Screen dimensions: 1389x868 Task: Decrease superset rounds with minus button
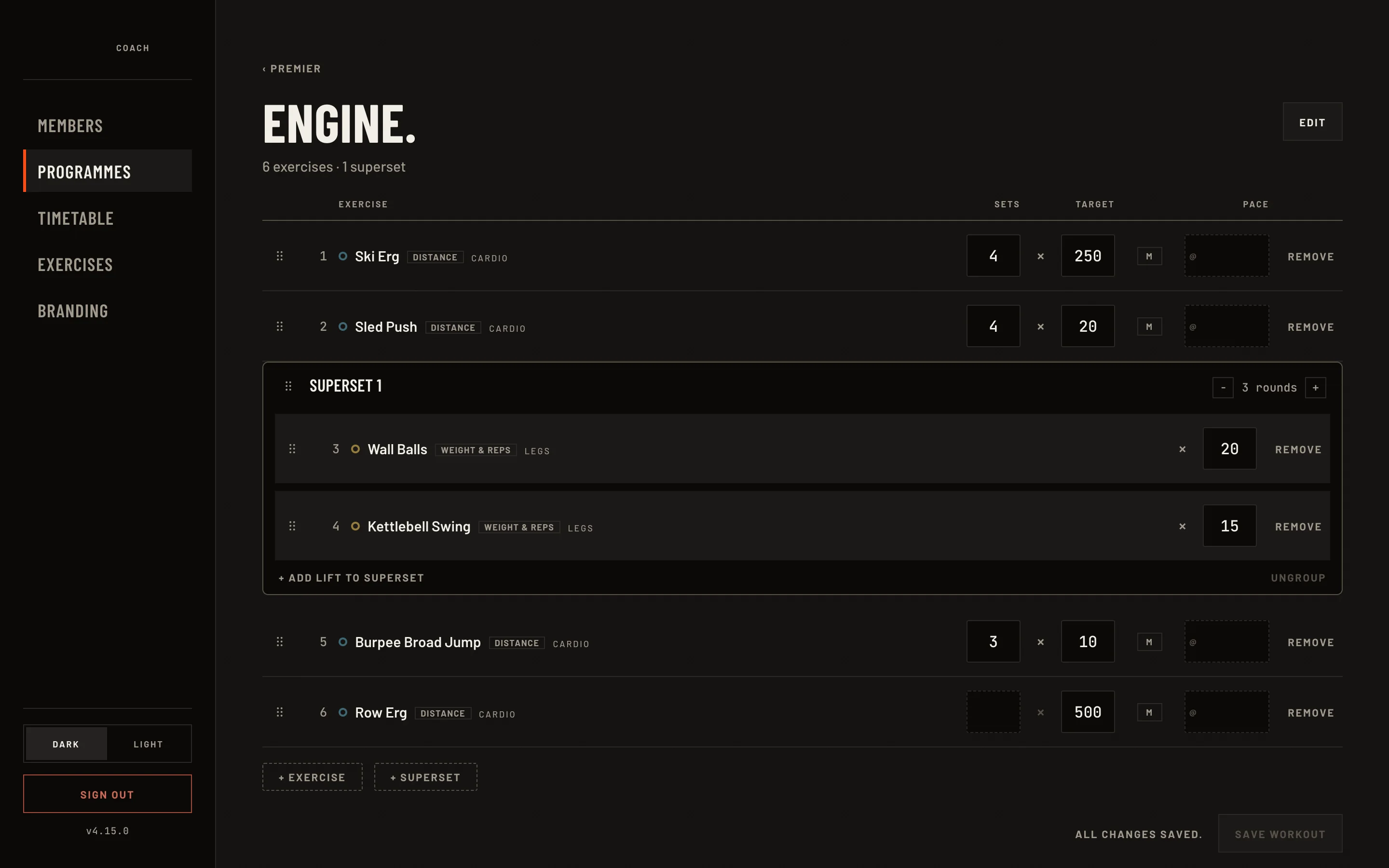tap(1223, 388)
